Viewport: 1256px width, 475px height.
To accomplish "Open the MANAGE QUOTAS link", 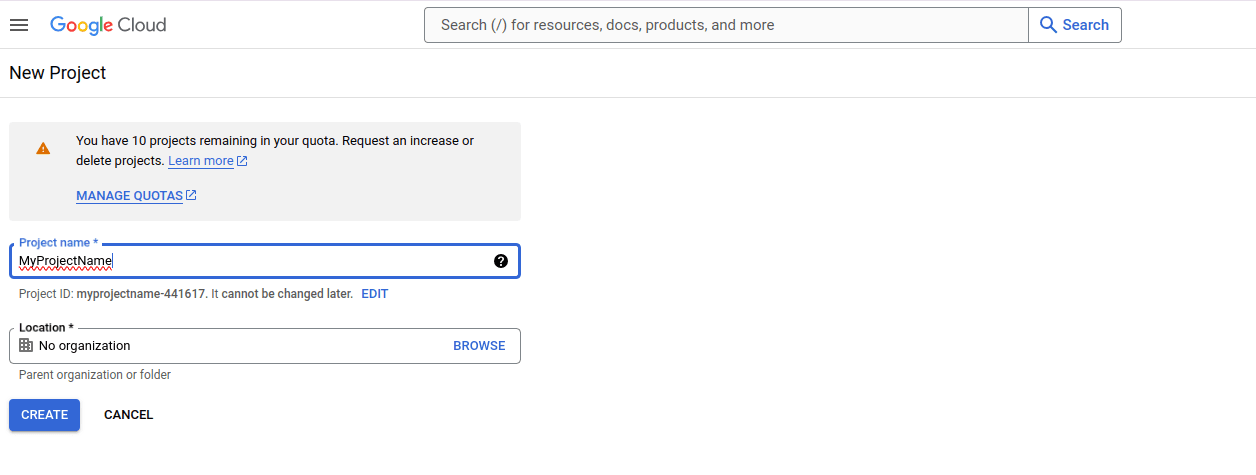I will coord(129,196).
